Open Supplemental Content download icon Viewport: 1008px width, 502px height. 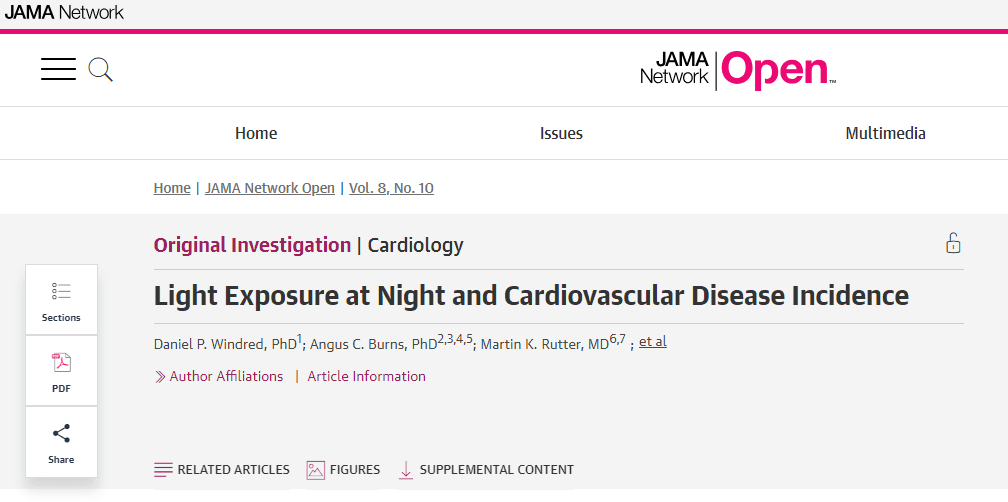(406, 470)
